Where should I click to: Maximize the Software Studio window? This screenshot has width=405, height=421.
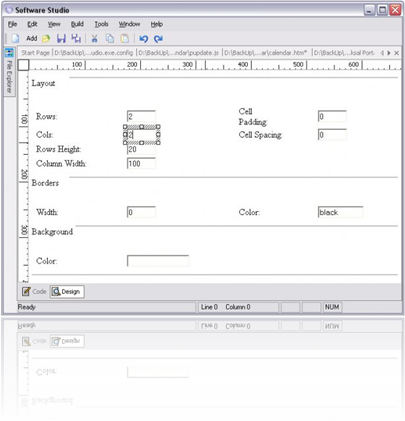coord(382,10)
